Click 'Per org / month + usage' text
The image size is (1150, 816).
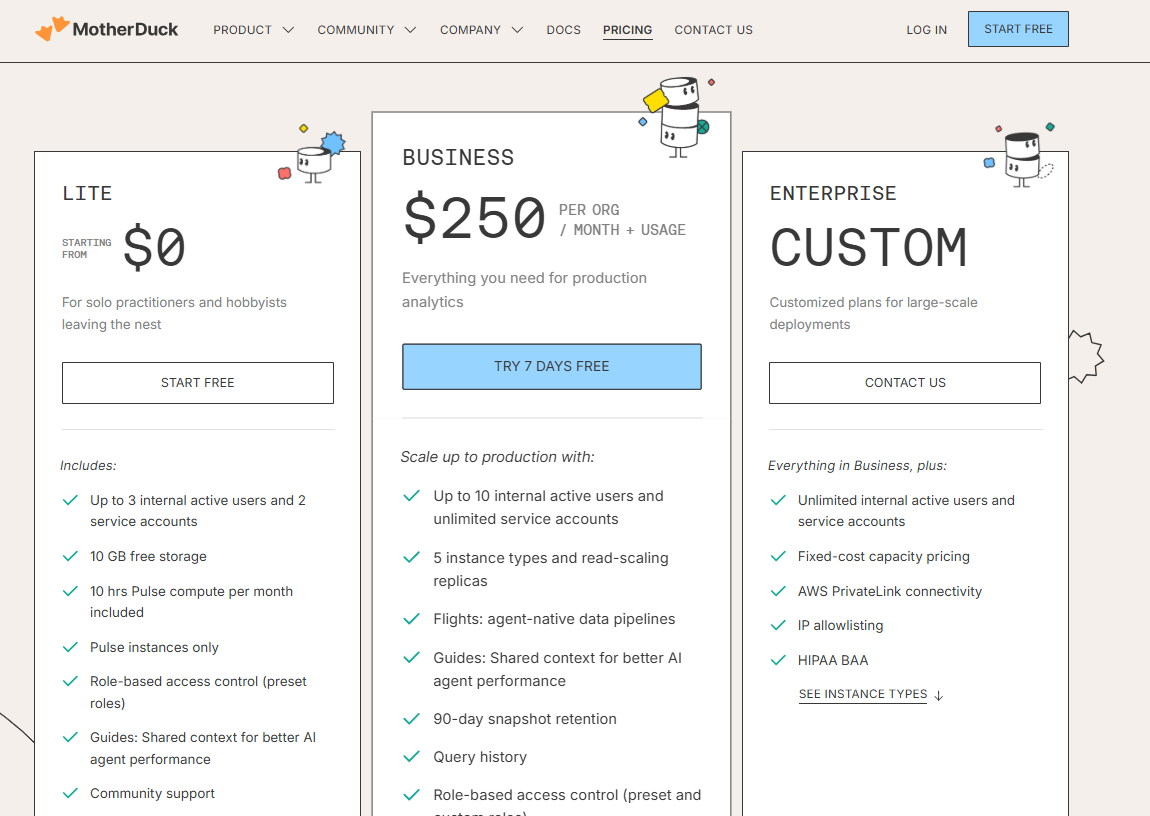[622, 220]
